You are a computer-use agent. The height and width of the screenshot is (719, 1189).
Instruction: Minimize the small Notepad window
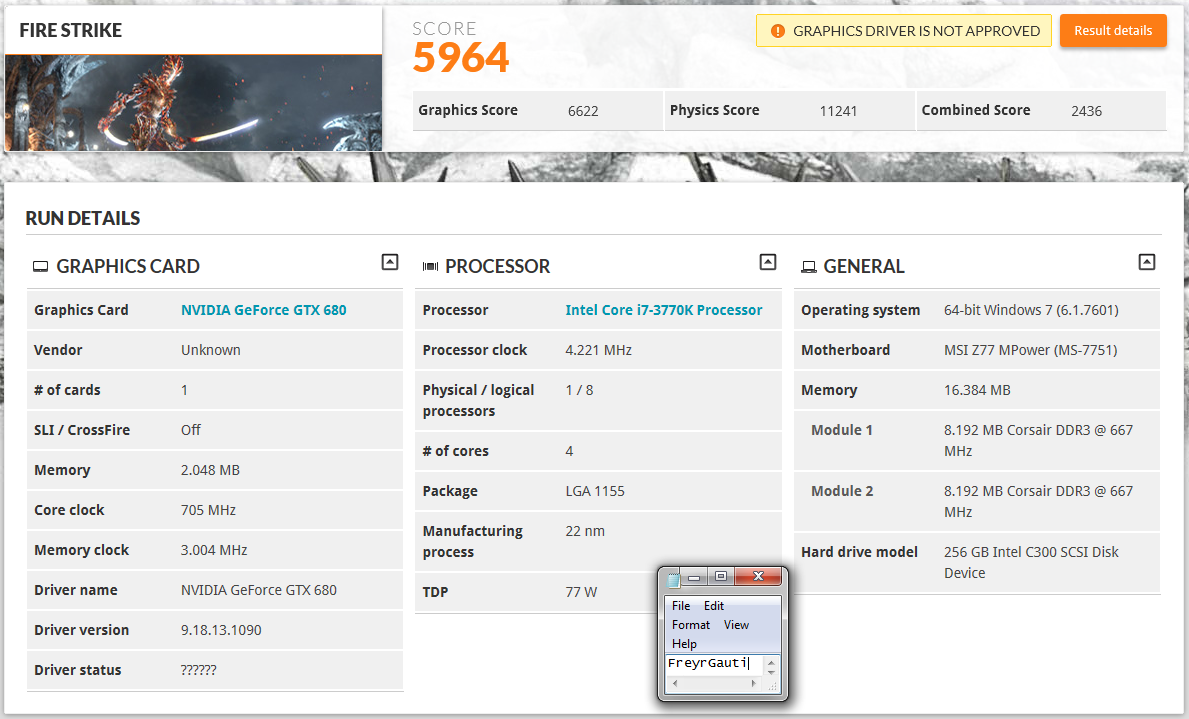tap(694, 577)
